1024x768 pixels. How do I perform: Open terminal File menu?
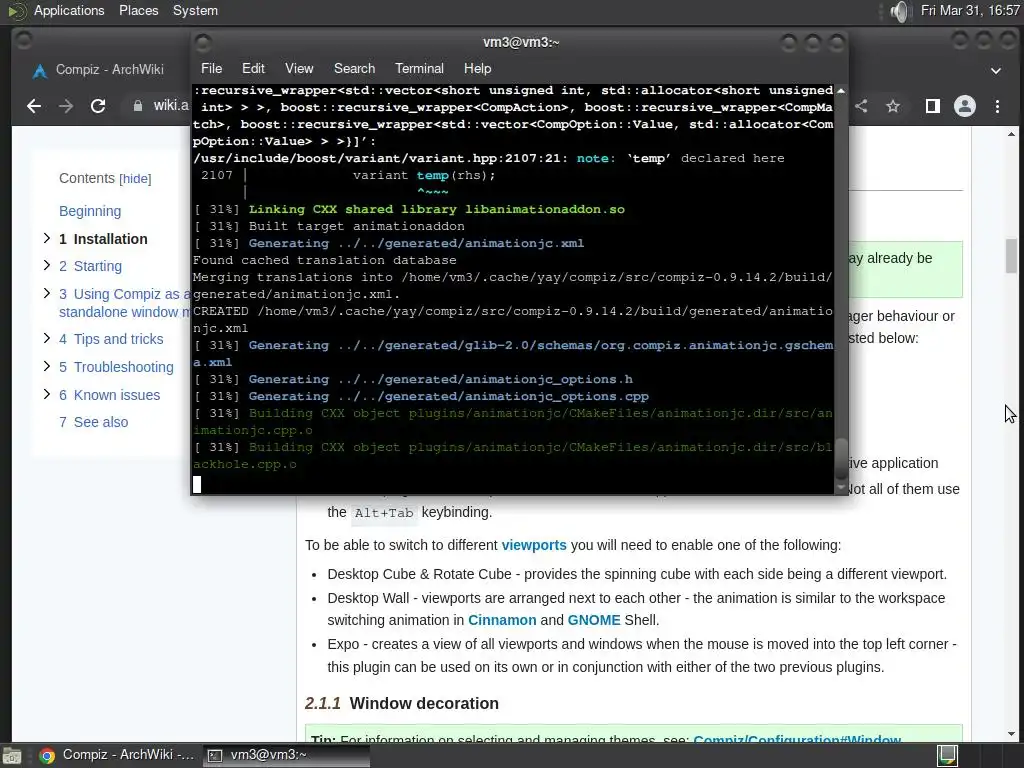click(212, 69)
